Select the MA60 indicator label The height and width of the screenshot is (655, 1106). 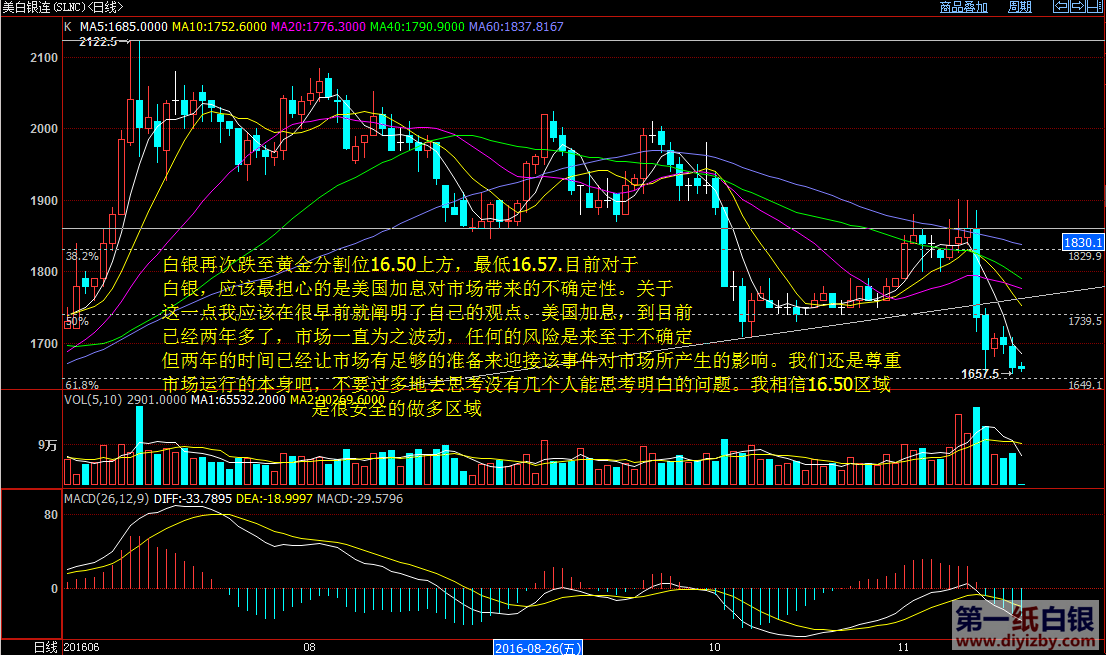(520, 26)
